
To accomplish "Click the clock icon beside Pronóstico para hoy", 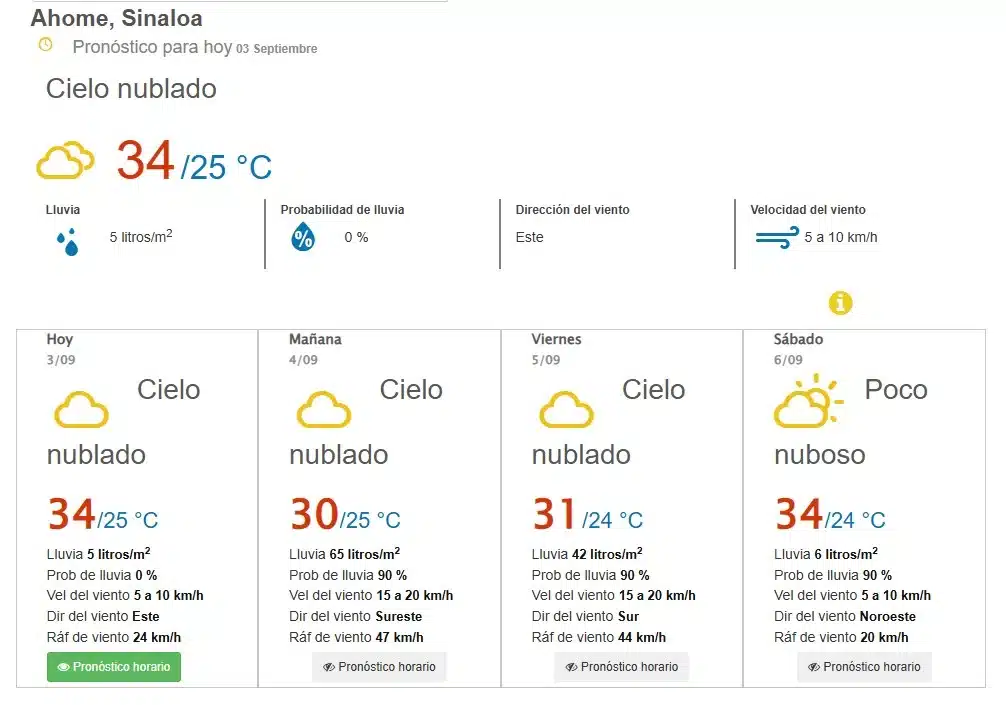I will click(x=46, y=44).
